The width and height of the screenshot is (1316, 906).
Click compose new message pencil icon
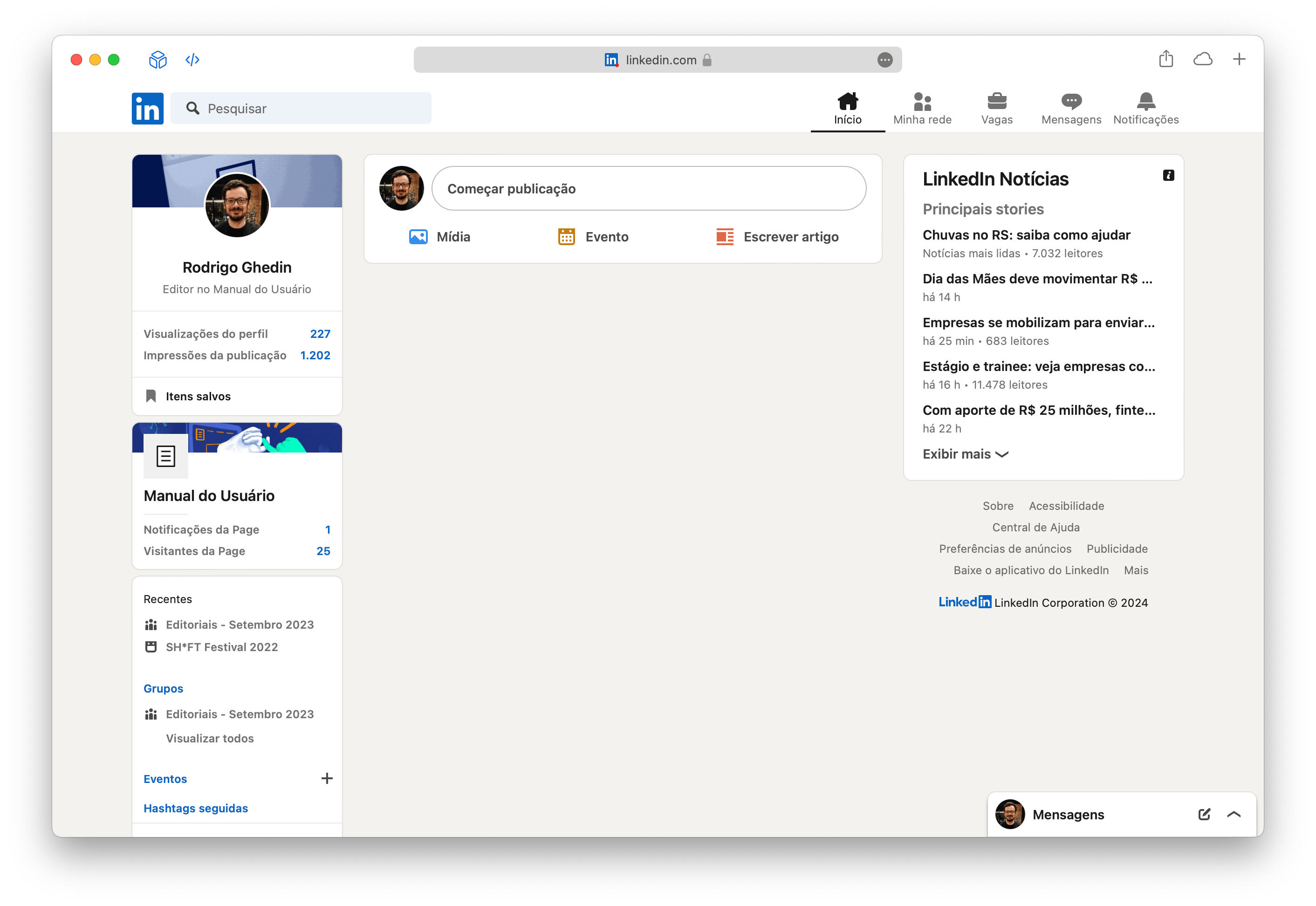1204,815
